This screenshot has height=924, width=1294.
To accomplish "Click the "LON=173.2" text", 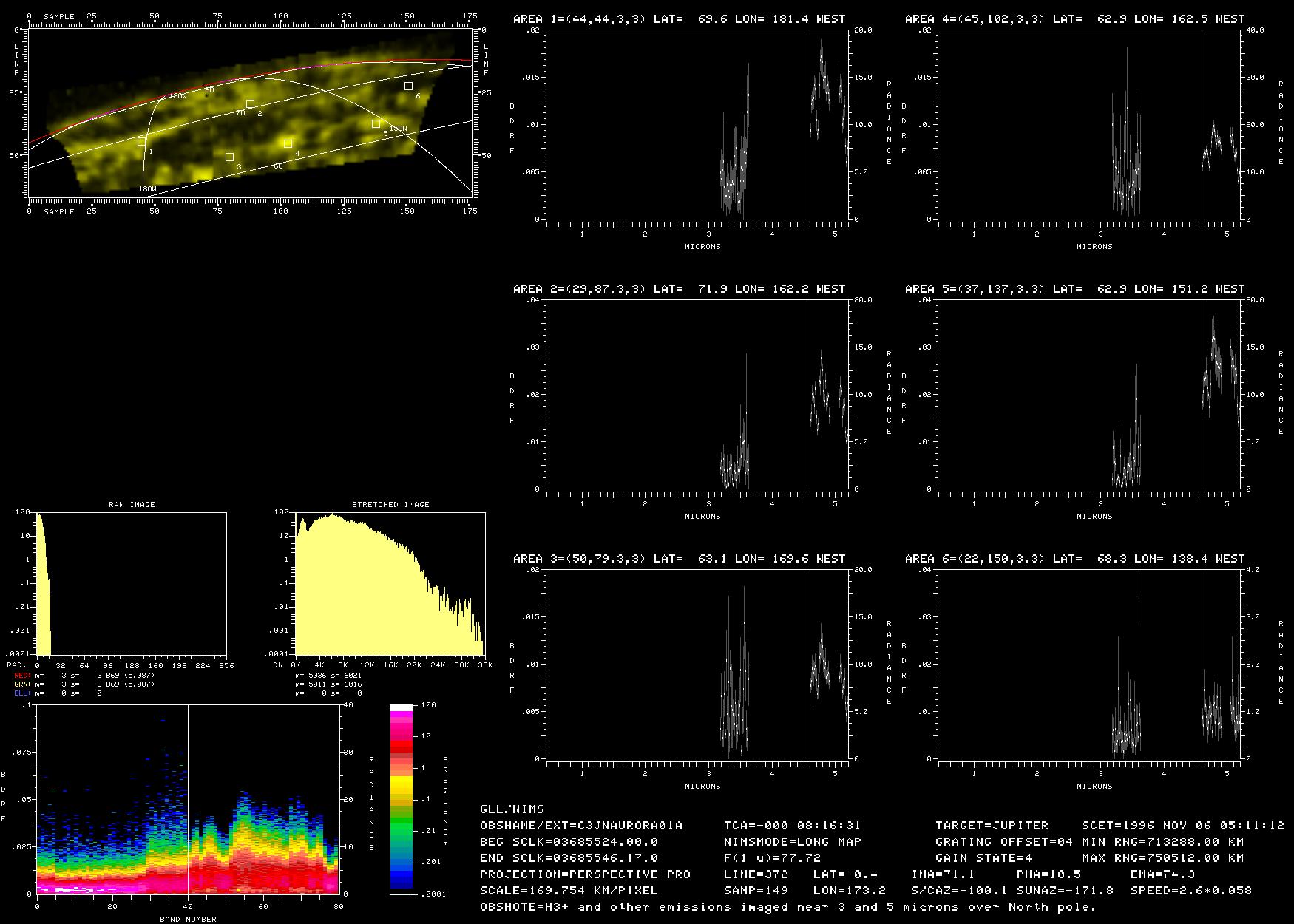I will pyautogui.click(x=849, y=891).
